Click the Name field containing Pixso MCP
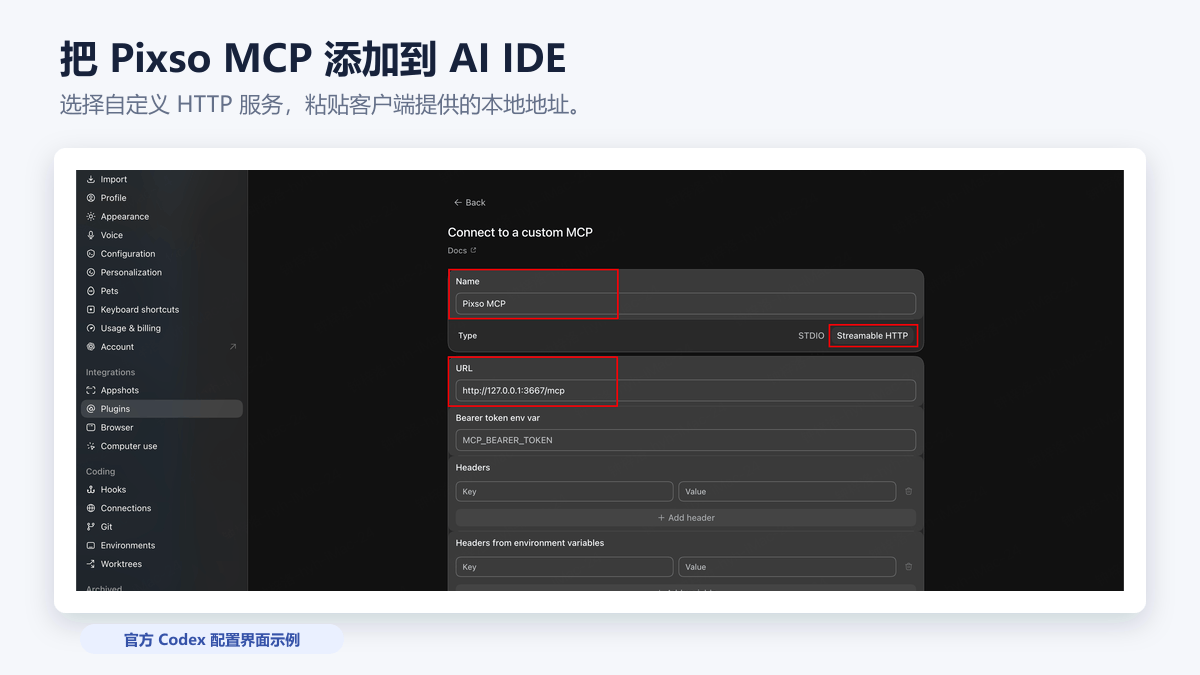The image size is (1200, 675). click(686, 304)
